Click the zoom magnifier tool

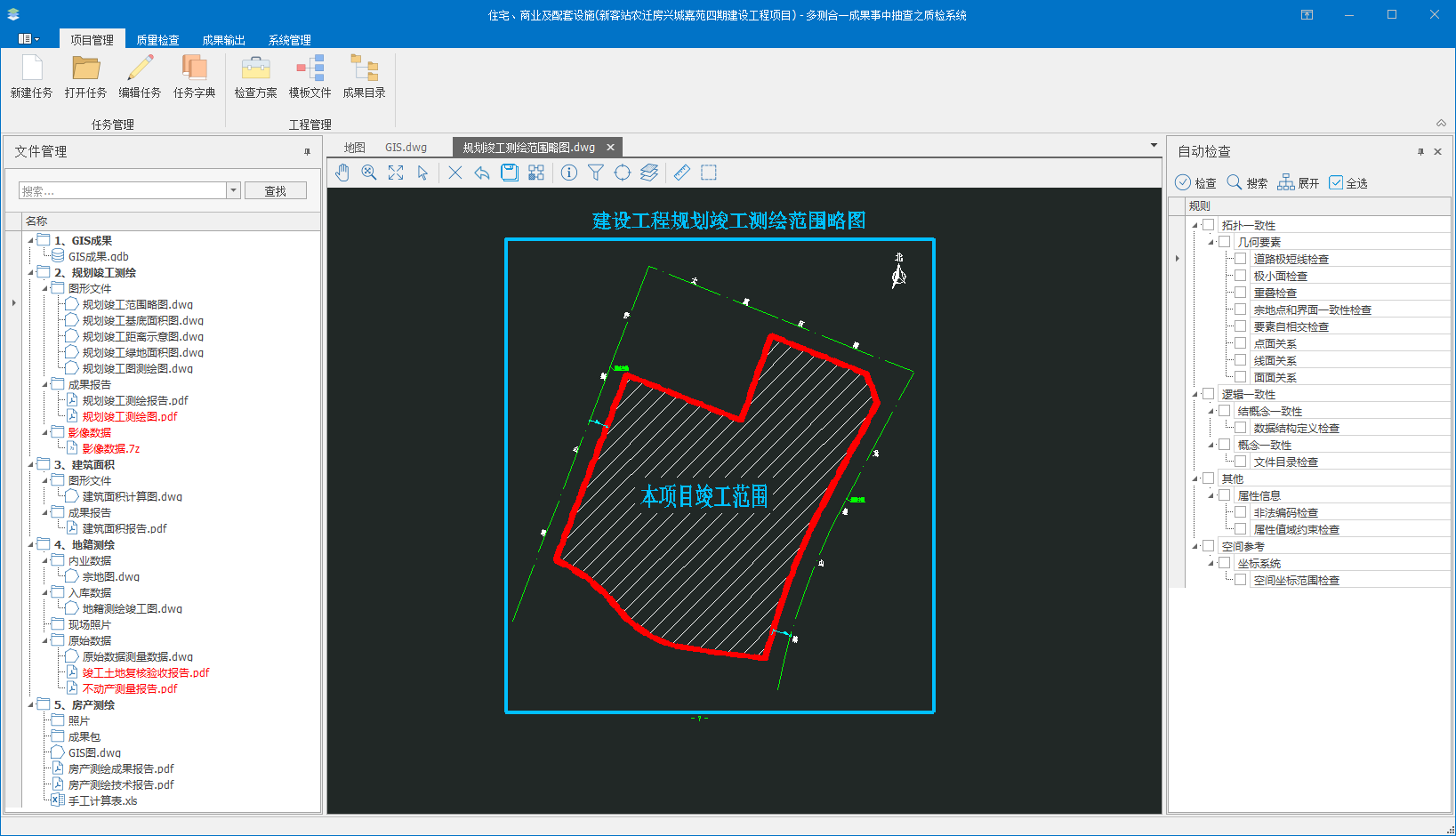click(369, 173)
